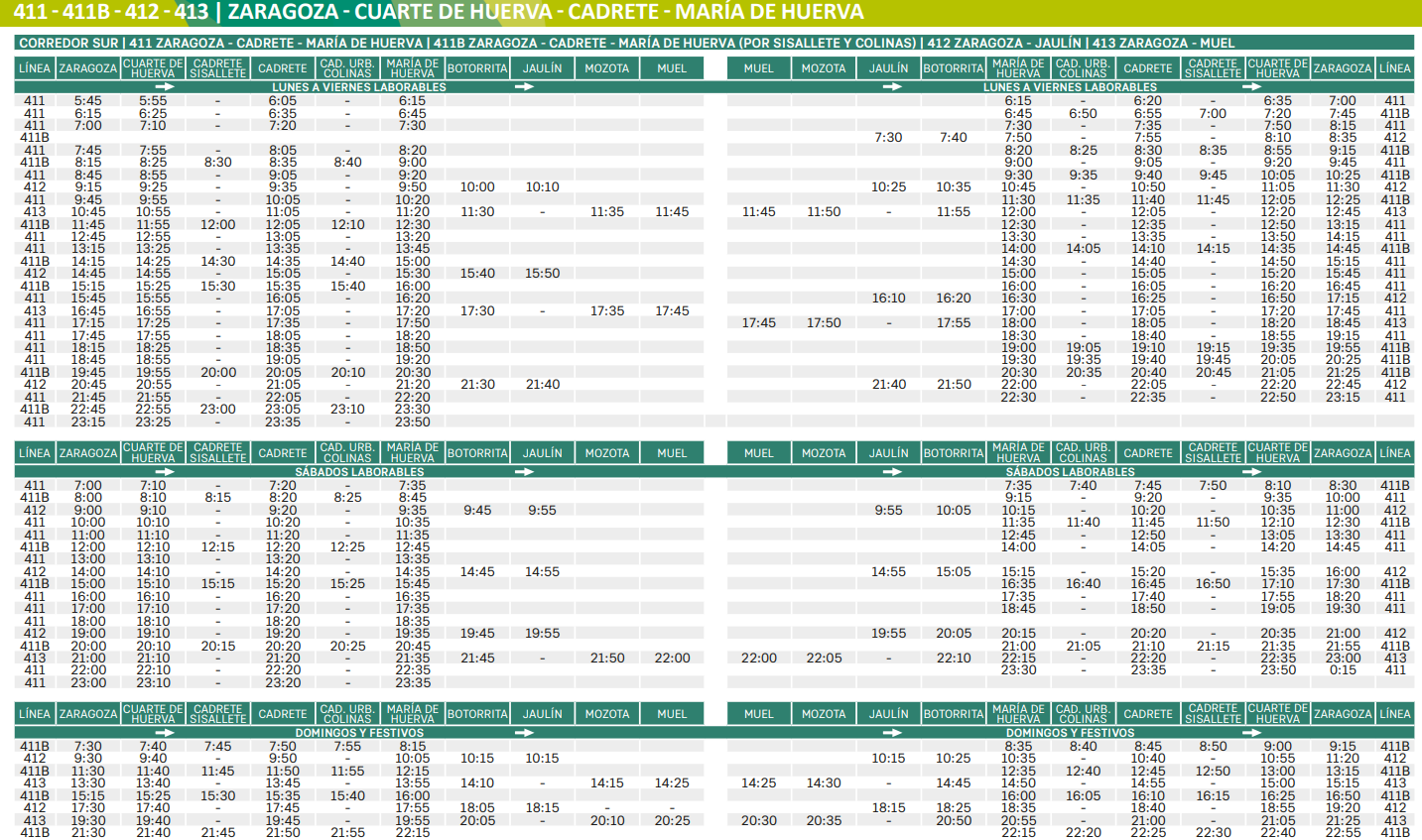Click arrow below Jaulín, right weekday bar
Screen dimensions: 1422x840
coord(892,87)
